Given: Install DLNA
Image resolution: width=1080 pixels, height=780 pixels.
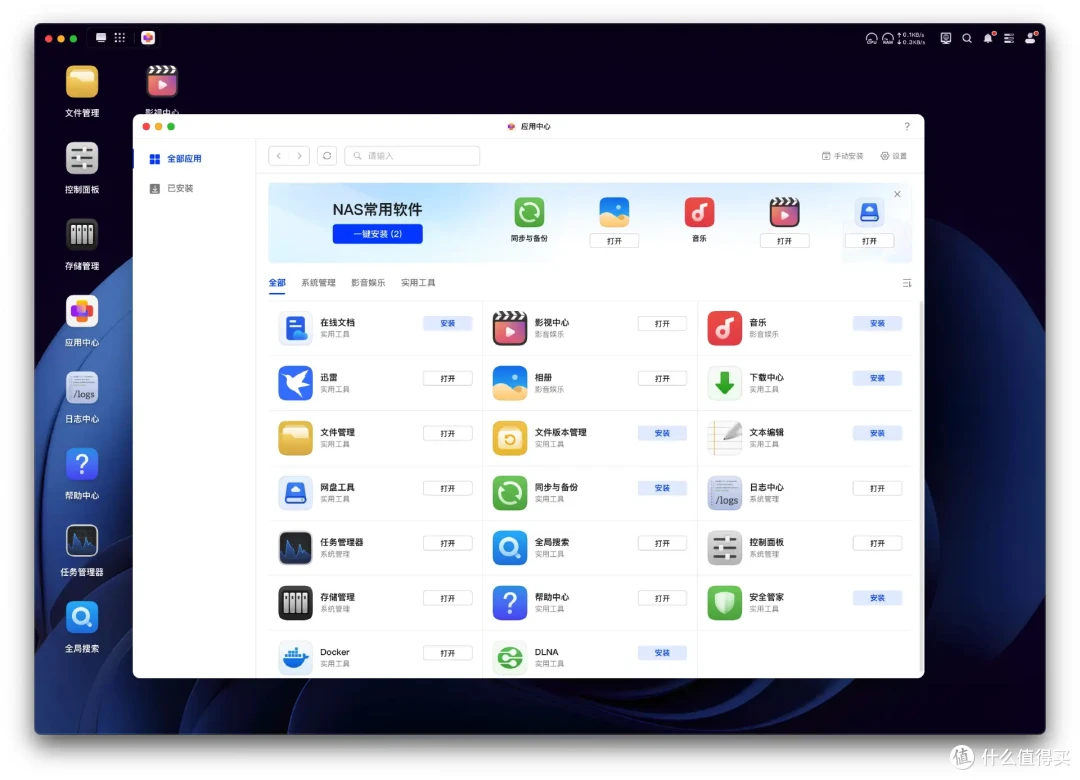Looking at the screenshot, I should [662, 653].
